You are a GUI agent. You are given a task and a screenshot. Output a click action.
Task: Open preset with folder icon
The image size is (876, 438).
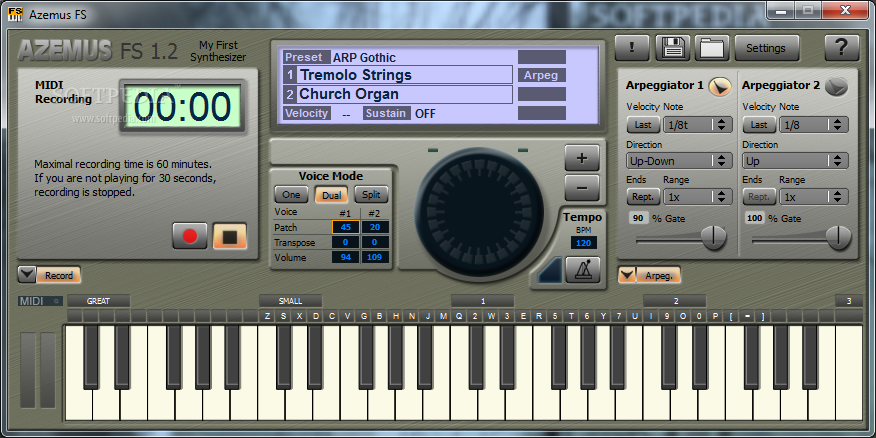(x=712, y=48)
